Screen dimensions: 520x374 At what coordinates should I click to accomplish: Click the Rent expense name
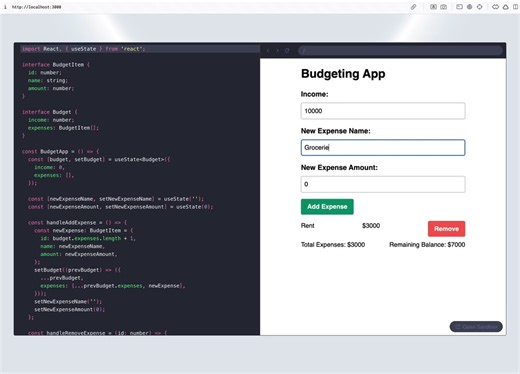tap(307, 226)
